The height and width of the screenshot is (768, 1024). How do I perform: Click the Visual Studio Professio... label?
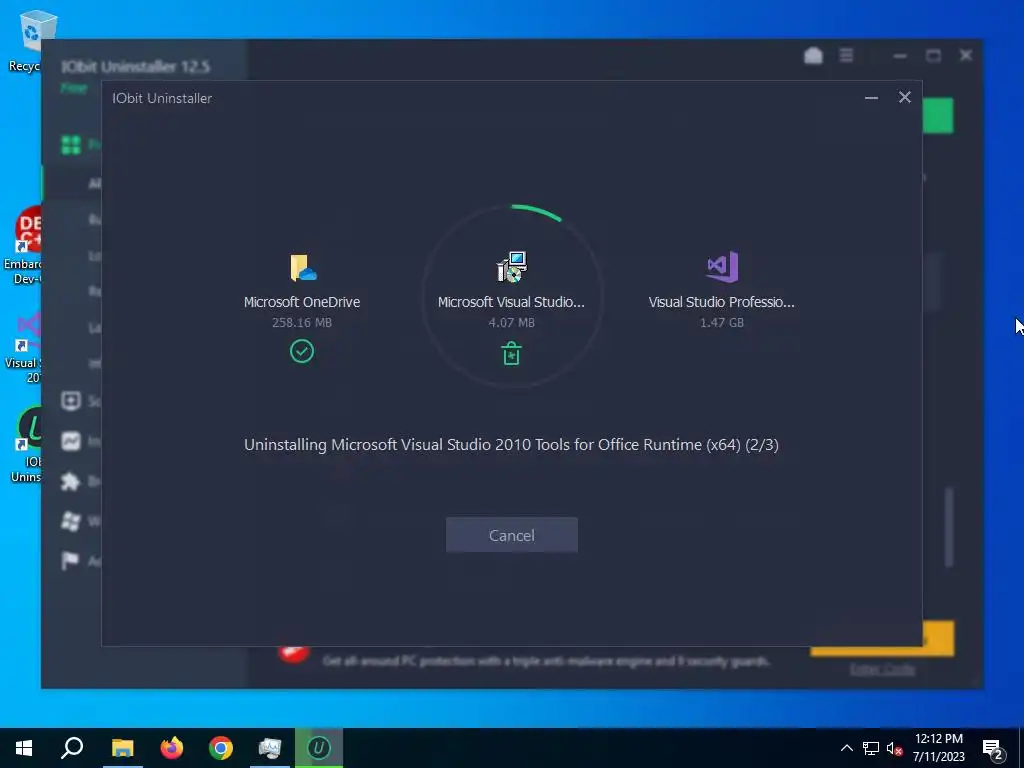(x=722, y=302)
